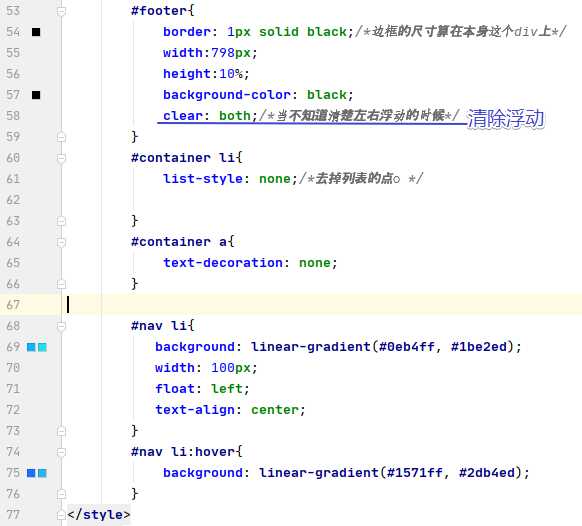Collapse the #nav li rule at line 68
582x526 pixels.
61,326
